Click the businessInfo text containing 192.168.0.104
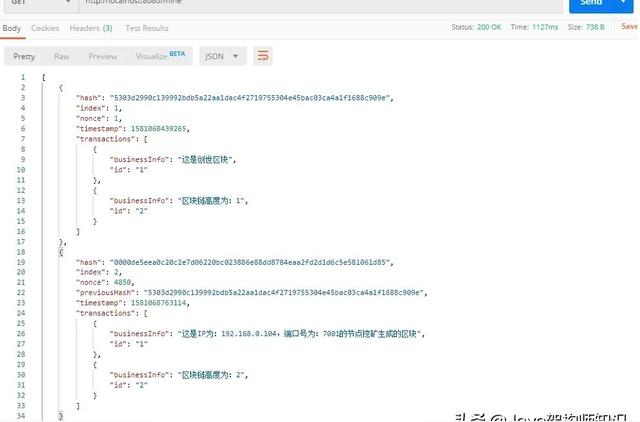The width and height of the screenshot is (640, 422). pos(300,333)
